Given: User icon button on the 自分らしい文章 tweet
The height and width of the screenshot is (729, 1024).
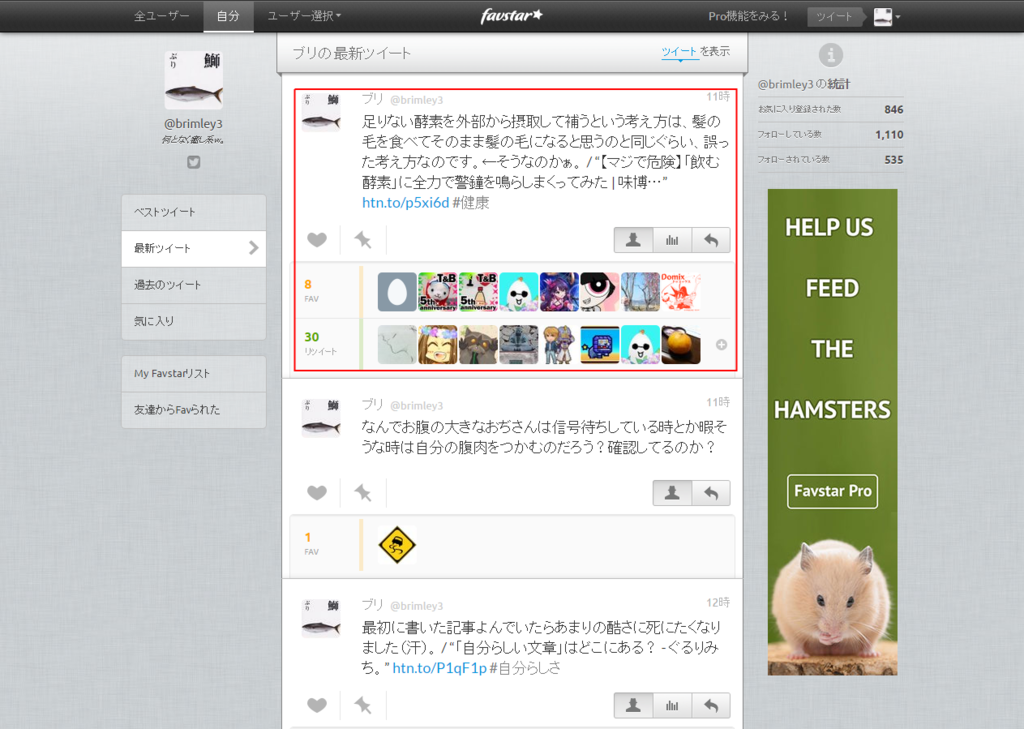Looking at the screenshot, I should tap(633, 705).
